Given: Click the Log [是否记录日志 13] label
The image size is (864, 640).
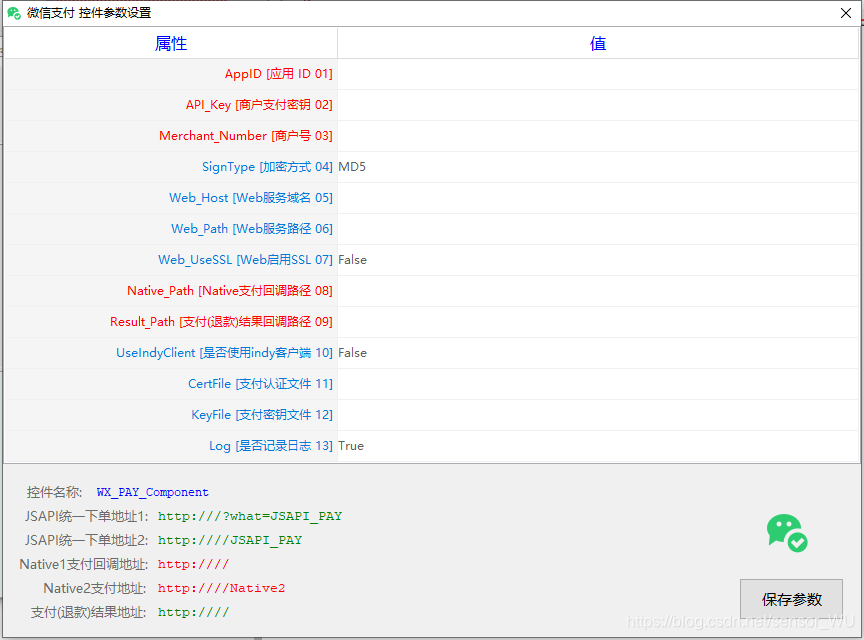Looking at the screenshot, I should tap(271, 446).
